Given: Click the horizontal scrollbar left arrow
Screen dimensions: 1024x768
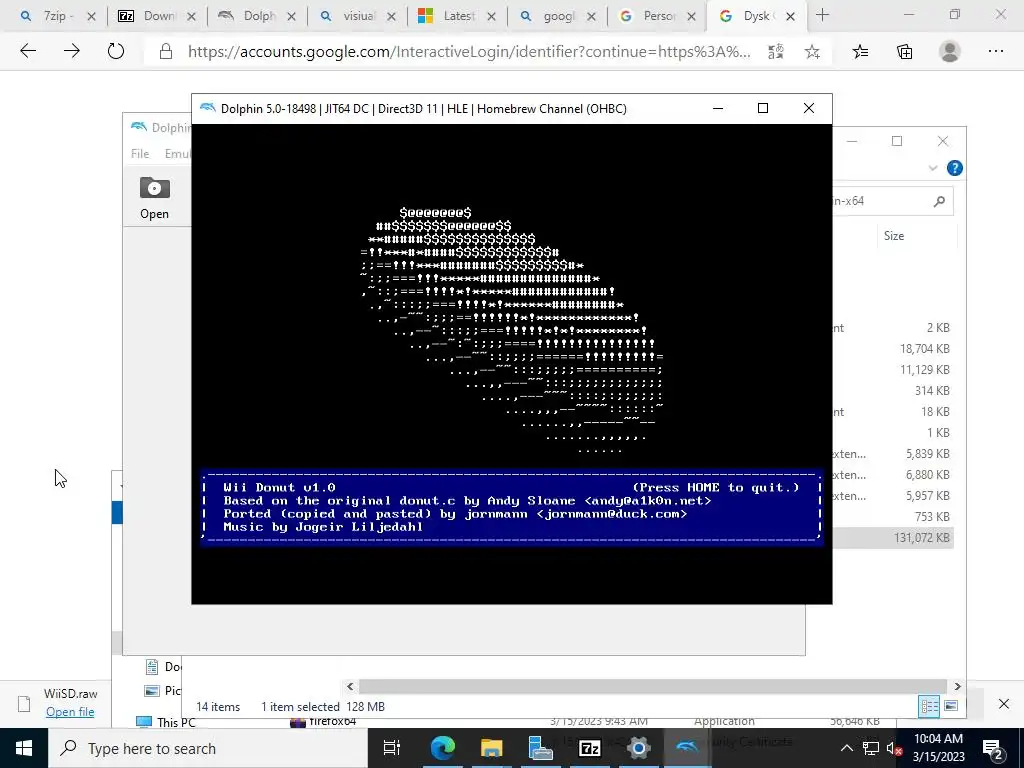Looking at the screenshot, I should [x=350, y=686].
